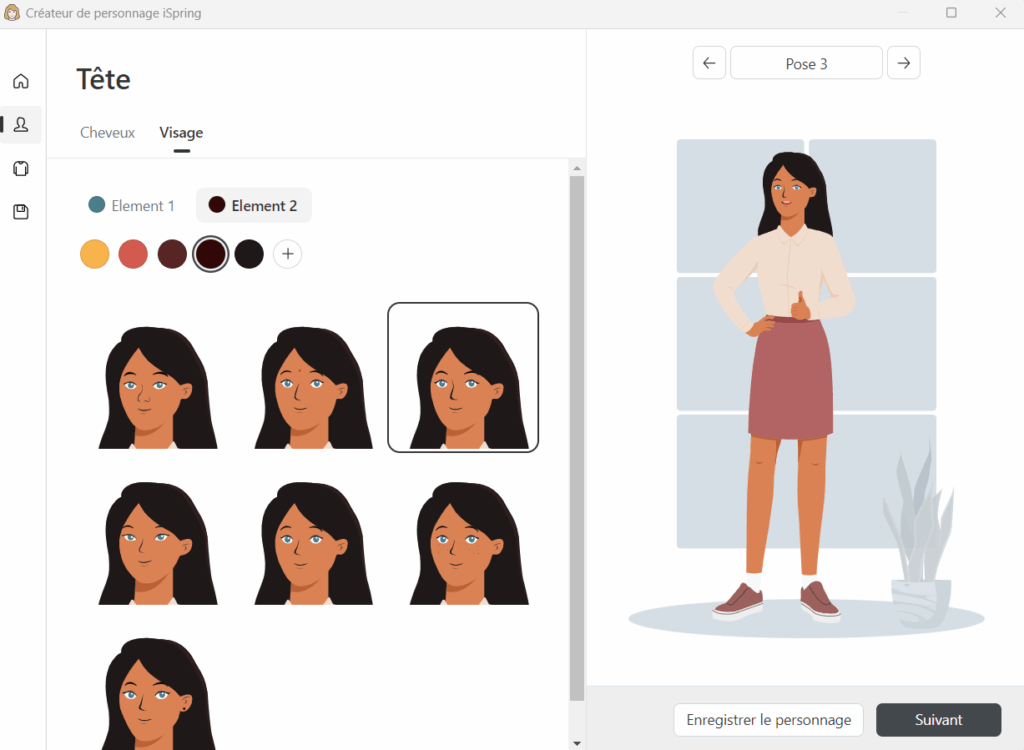Click the save disk icon in sidebar

click(21, 212)
